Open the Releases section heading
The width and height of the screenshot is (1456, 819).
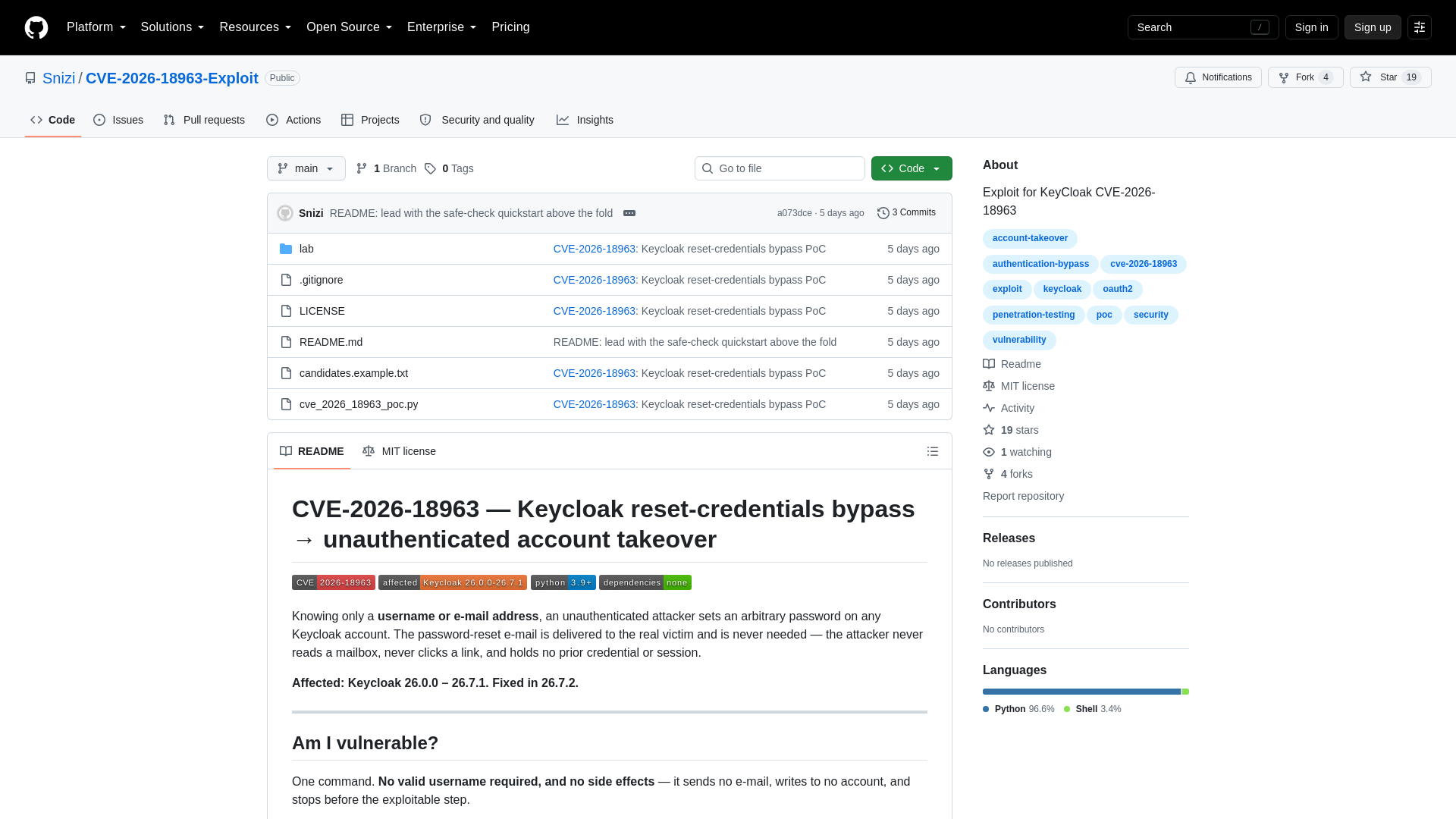pyautogui.click(x=1009, y=538)
